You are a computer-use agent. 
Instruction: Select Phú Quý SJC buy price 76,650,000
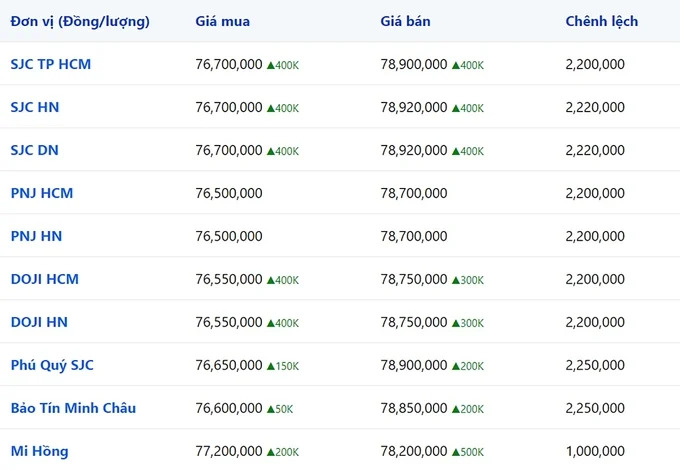pos(229,365)
